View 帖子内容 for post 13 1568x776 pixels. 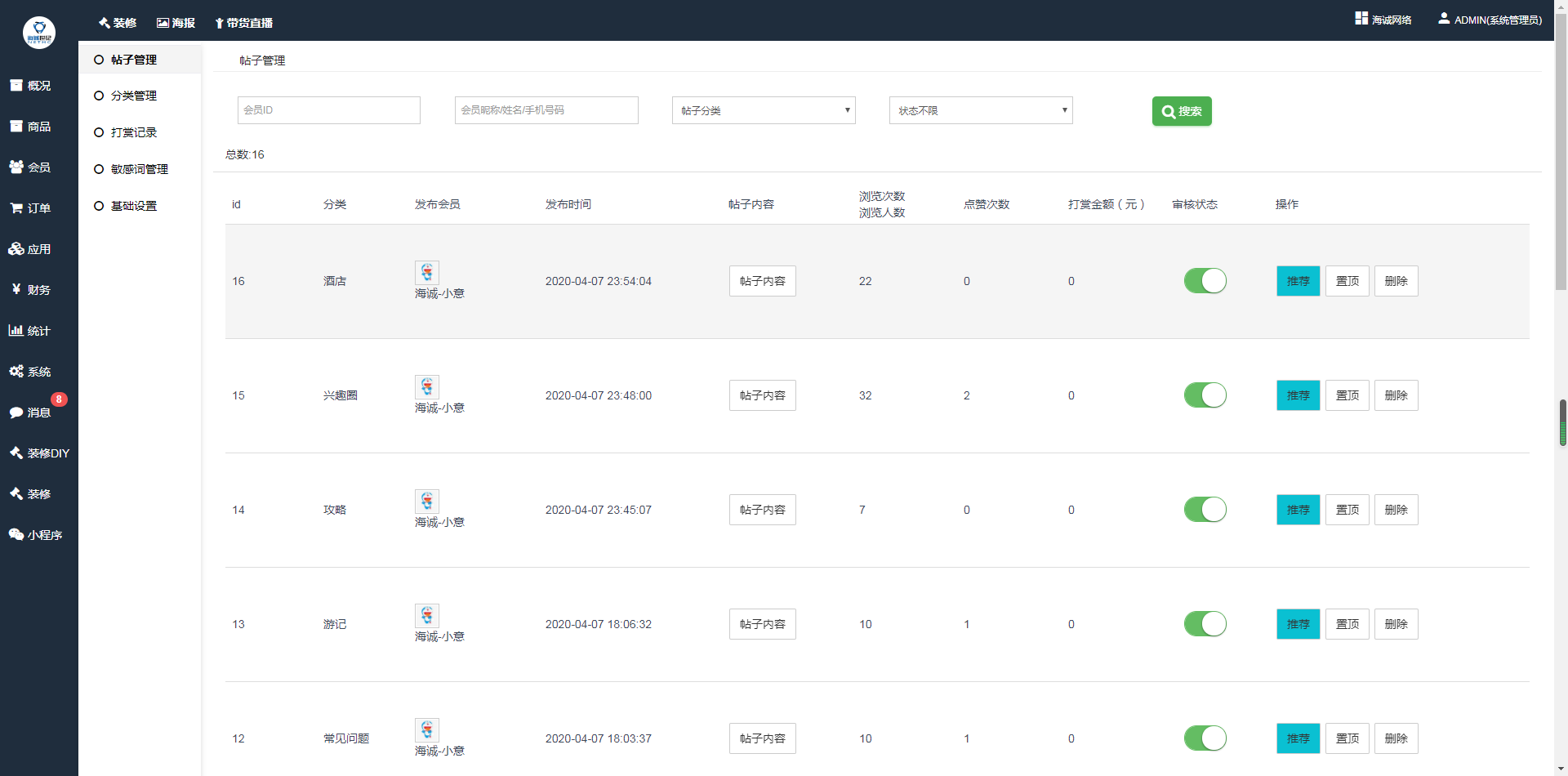pos(763,624)
